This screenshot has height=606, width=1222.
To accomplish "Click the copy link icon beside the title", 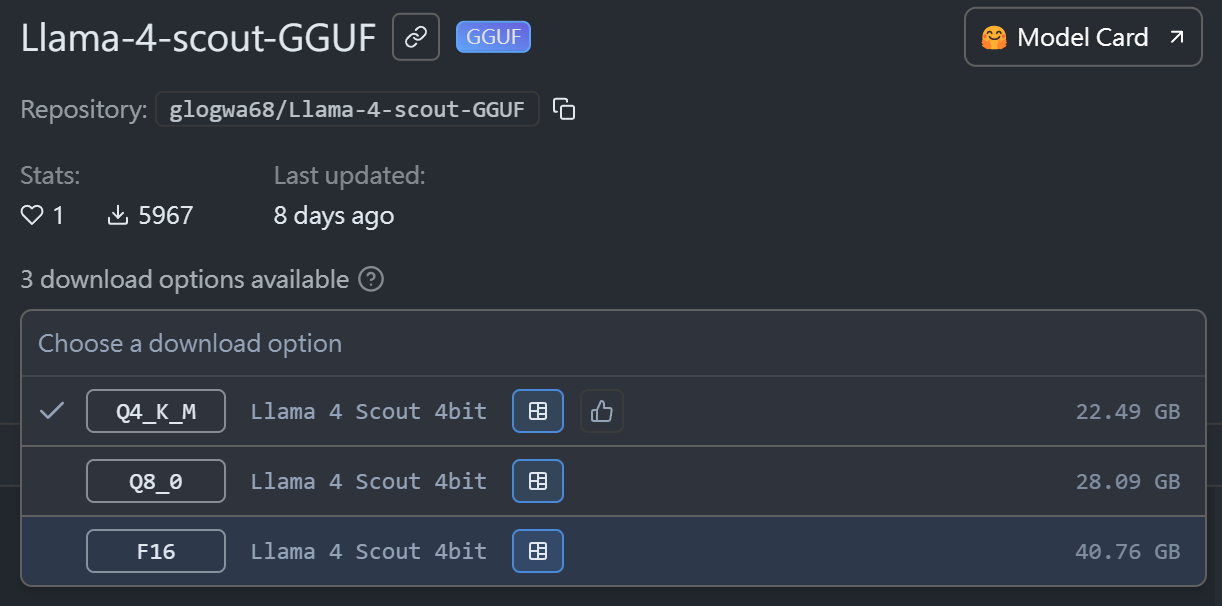I will tap(416, 38).
